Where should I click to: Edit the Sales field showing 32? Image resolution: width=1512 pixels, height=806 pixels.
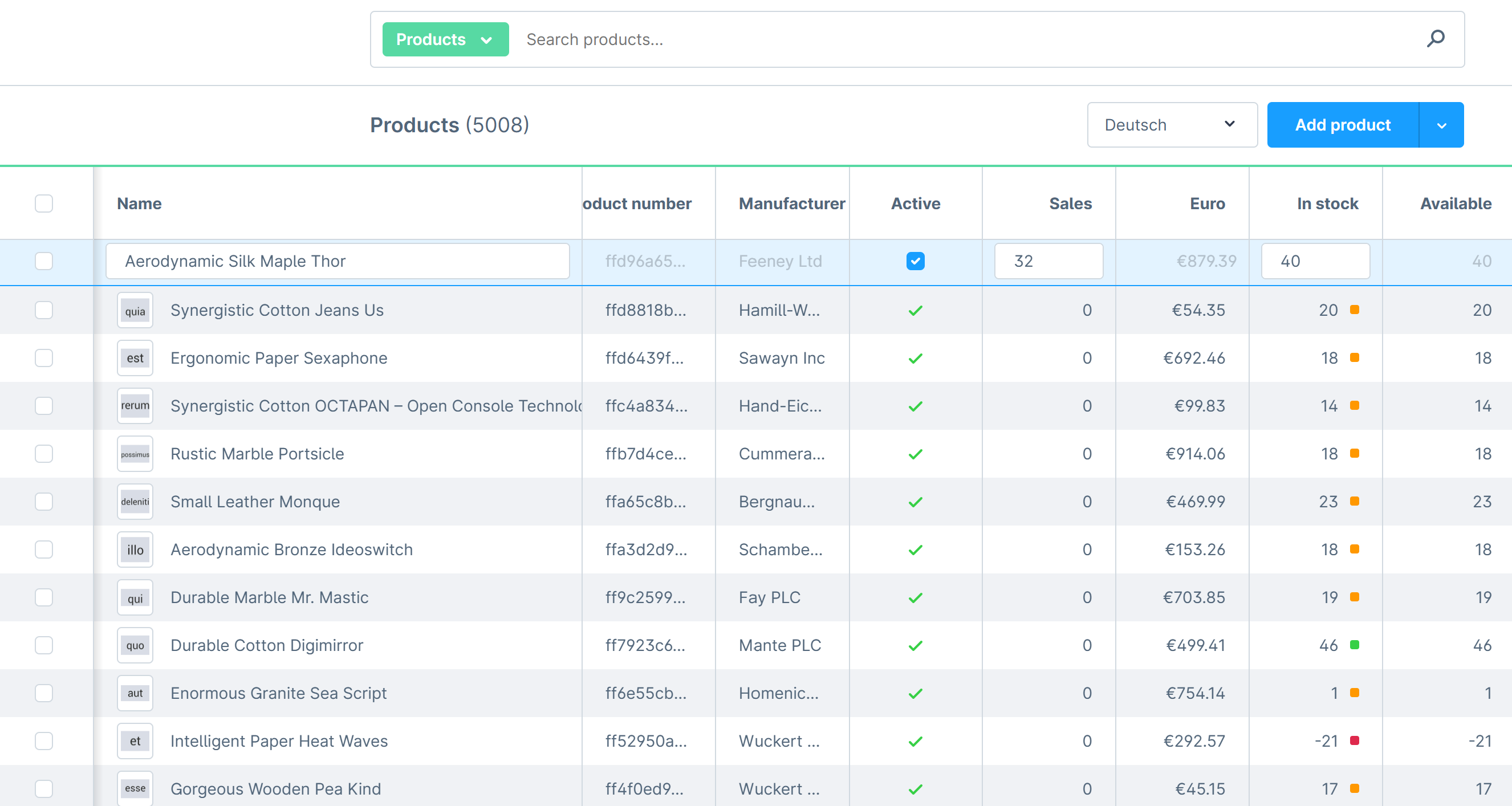[1048, 260]
